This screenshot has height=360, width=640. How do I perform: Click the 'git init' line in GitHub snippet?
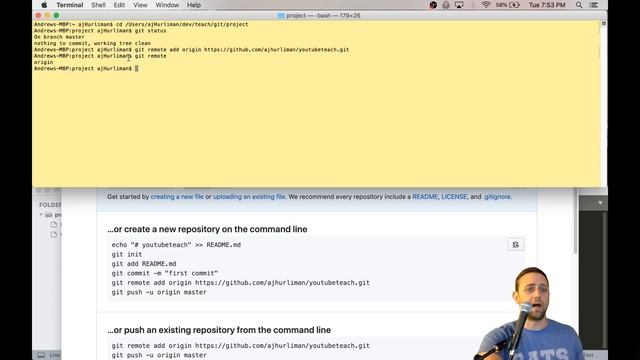coord(127,254)
